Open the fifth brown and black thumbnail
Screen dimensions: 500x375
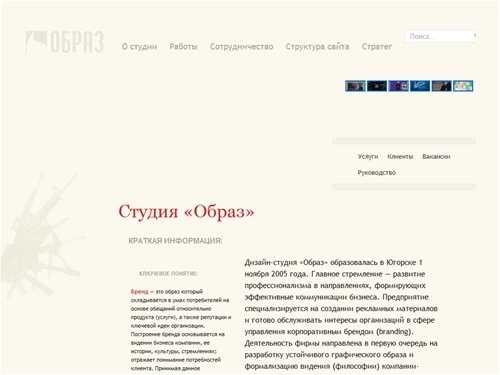click(x=441, y=86)
